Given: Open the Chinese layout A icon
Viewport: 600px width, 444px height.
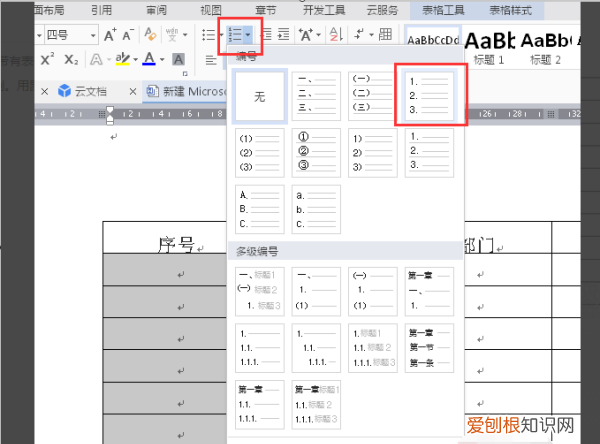Looking at the screenshot, I should (306, 35).
